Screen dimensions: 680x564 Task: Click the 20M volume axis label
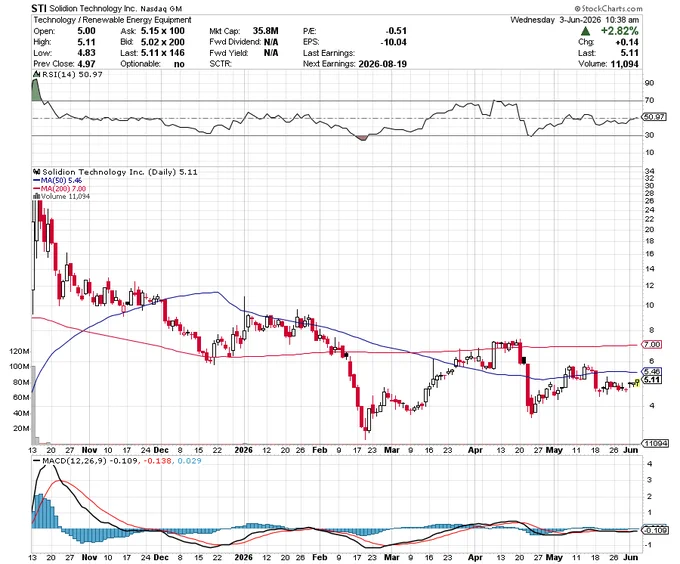coord(21,429)
